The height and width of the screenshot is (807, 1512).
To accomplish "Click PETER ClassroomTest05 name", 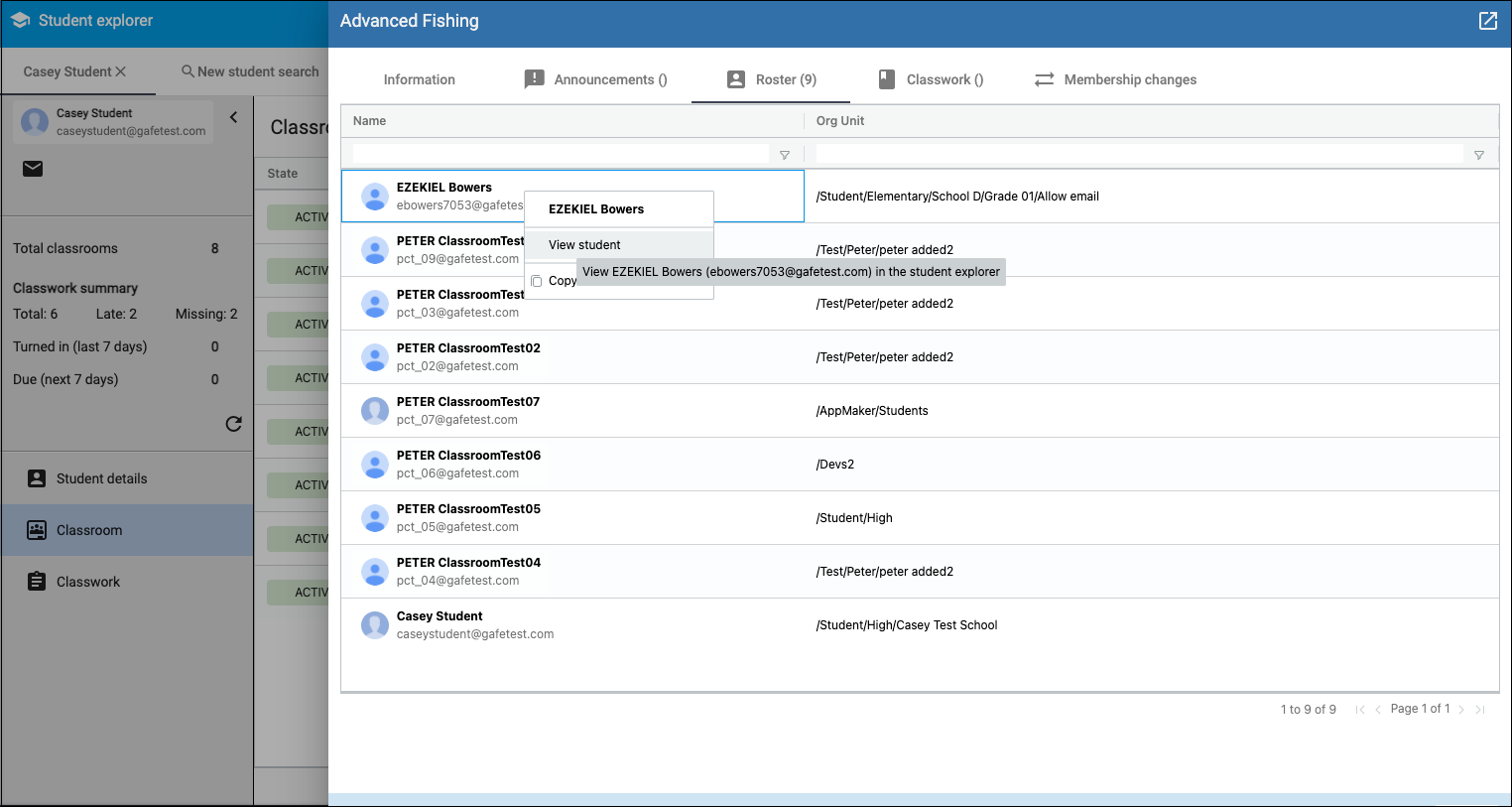I will 468,509.
